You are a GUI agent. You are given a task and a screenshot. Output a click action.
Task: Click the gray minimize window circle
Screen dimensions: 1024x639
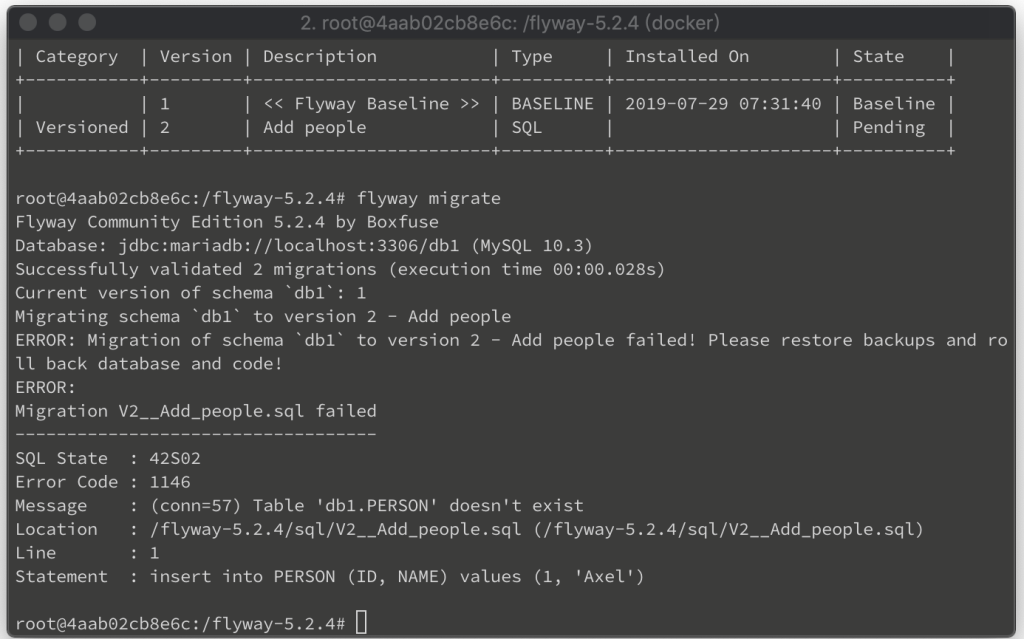click(57, 23)
